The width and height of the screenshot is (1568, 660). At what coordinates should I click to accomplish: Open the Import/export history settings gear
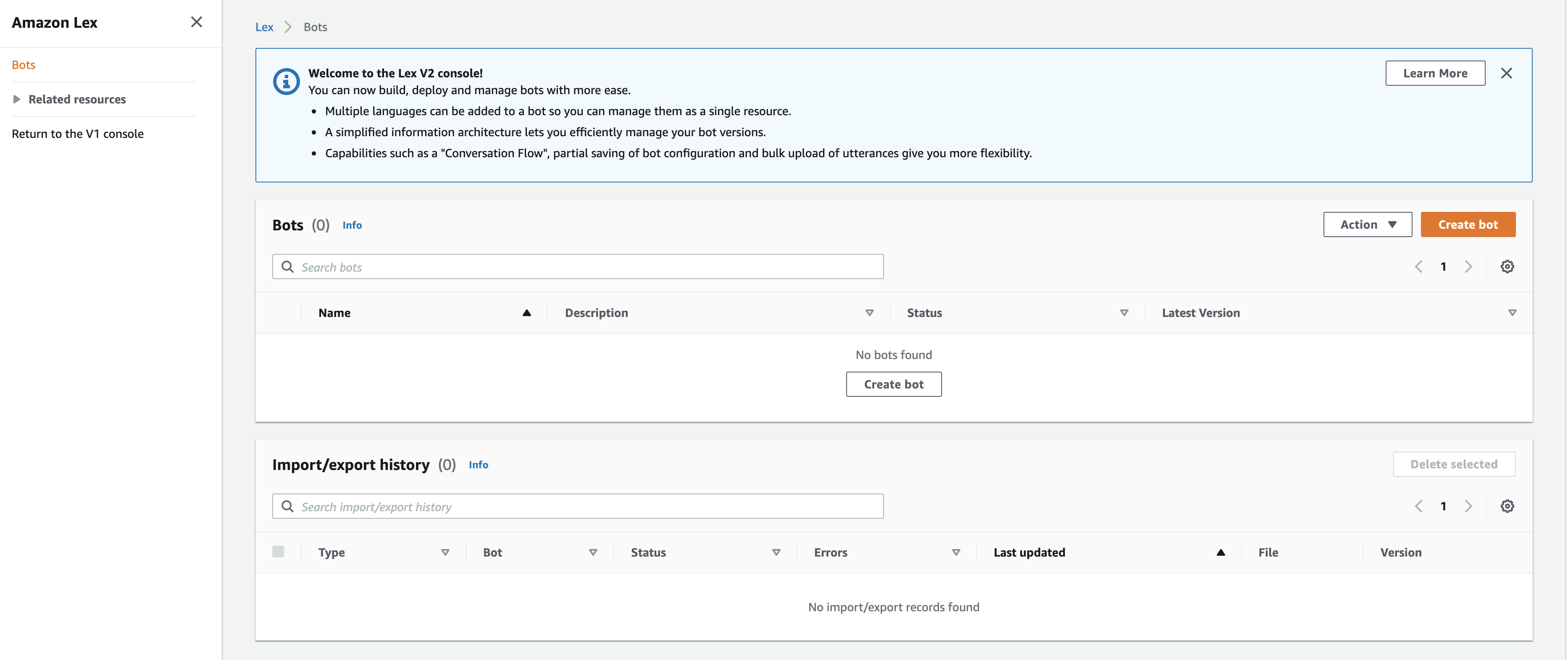coord(1508,506)
